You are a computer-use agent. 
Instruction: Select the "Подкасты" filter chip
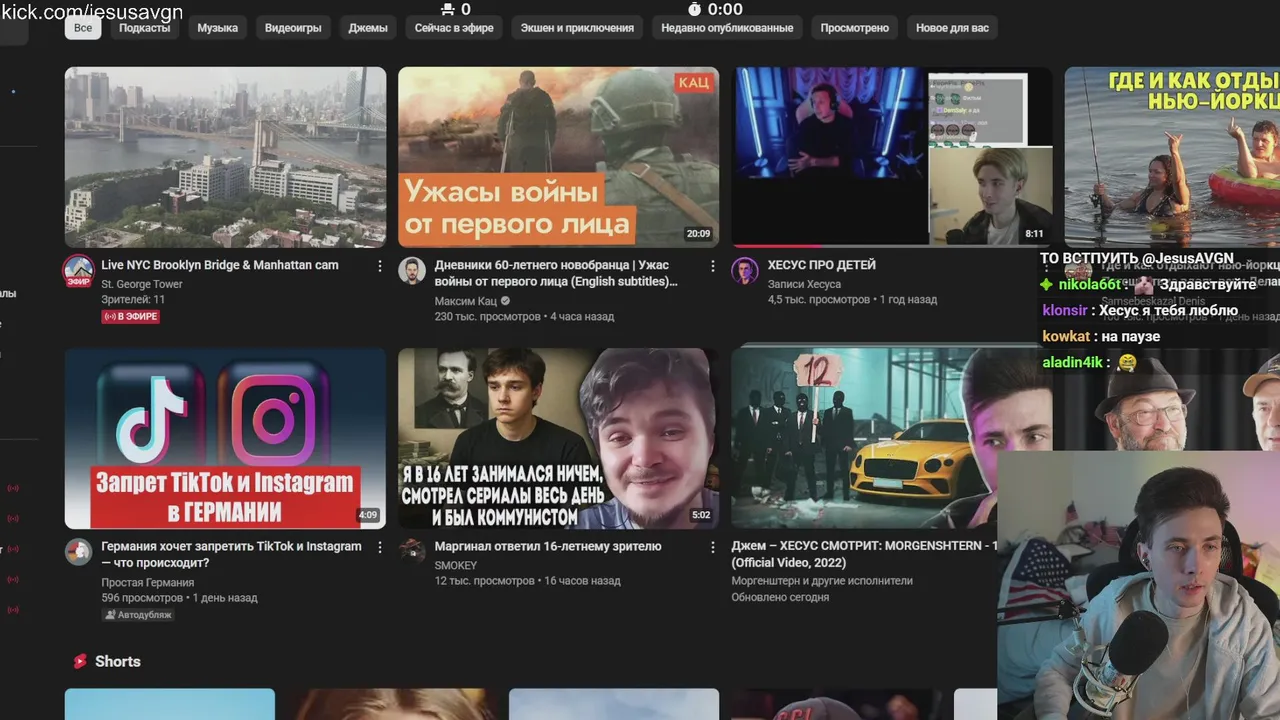click(x=144, y=28)
